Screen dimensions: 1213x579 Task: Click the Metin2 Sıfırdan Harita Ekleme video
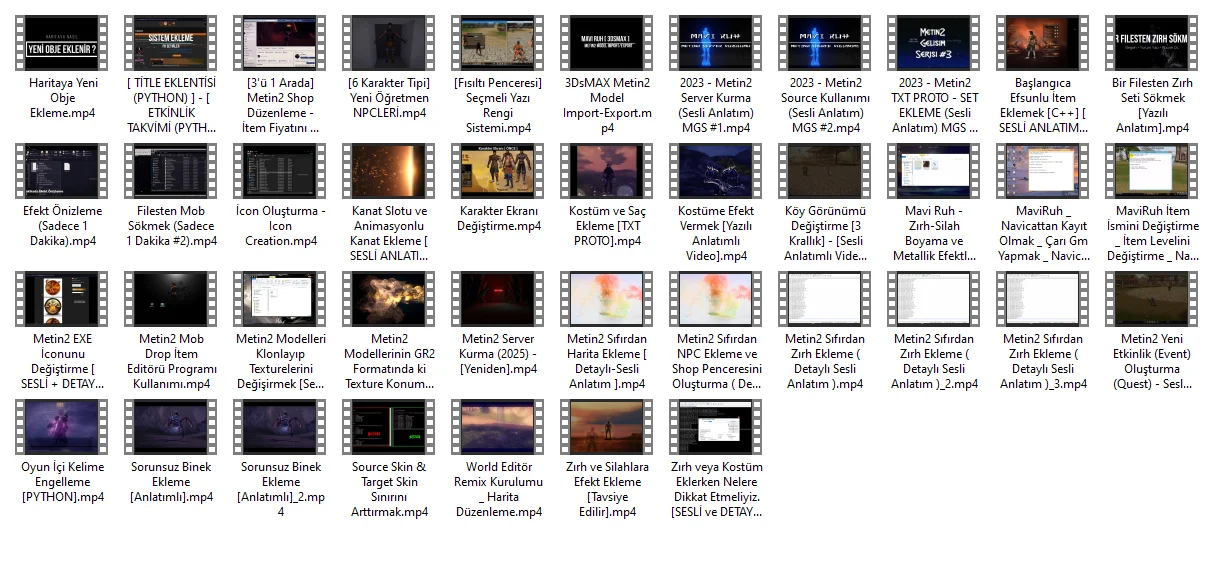pos(607,298)
